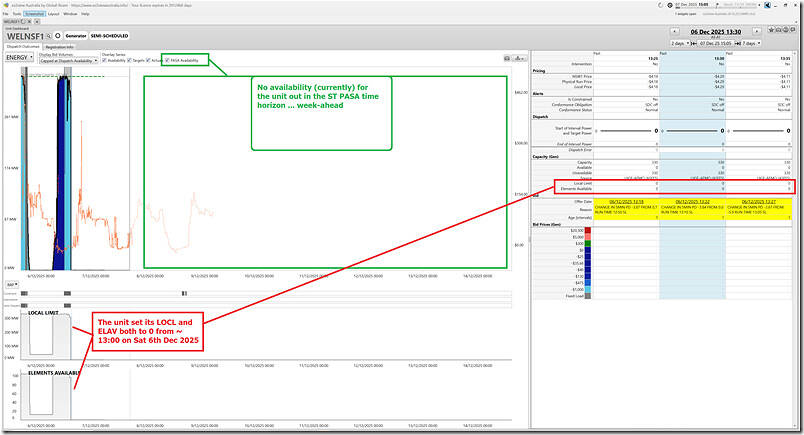Click the help icon in dashboard header
Screen dimensions: 804x435
pos(786,30)
